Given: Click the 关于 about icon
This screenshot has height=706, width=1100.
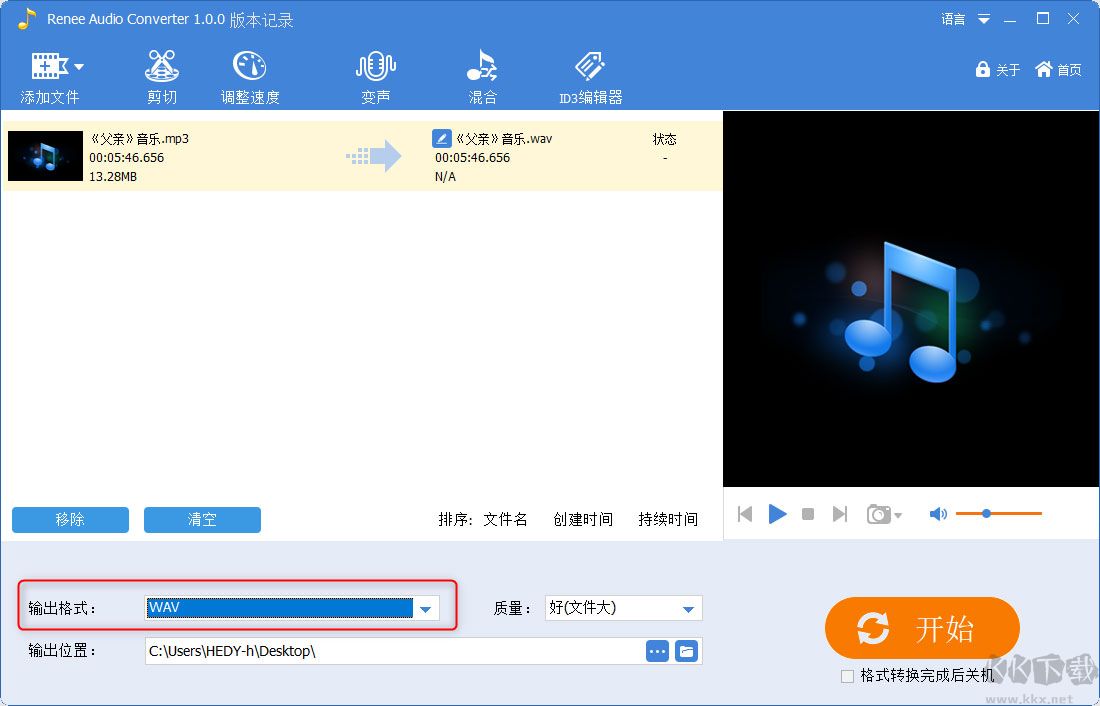Looking at the screenshot, I should [998, 70].
